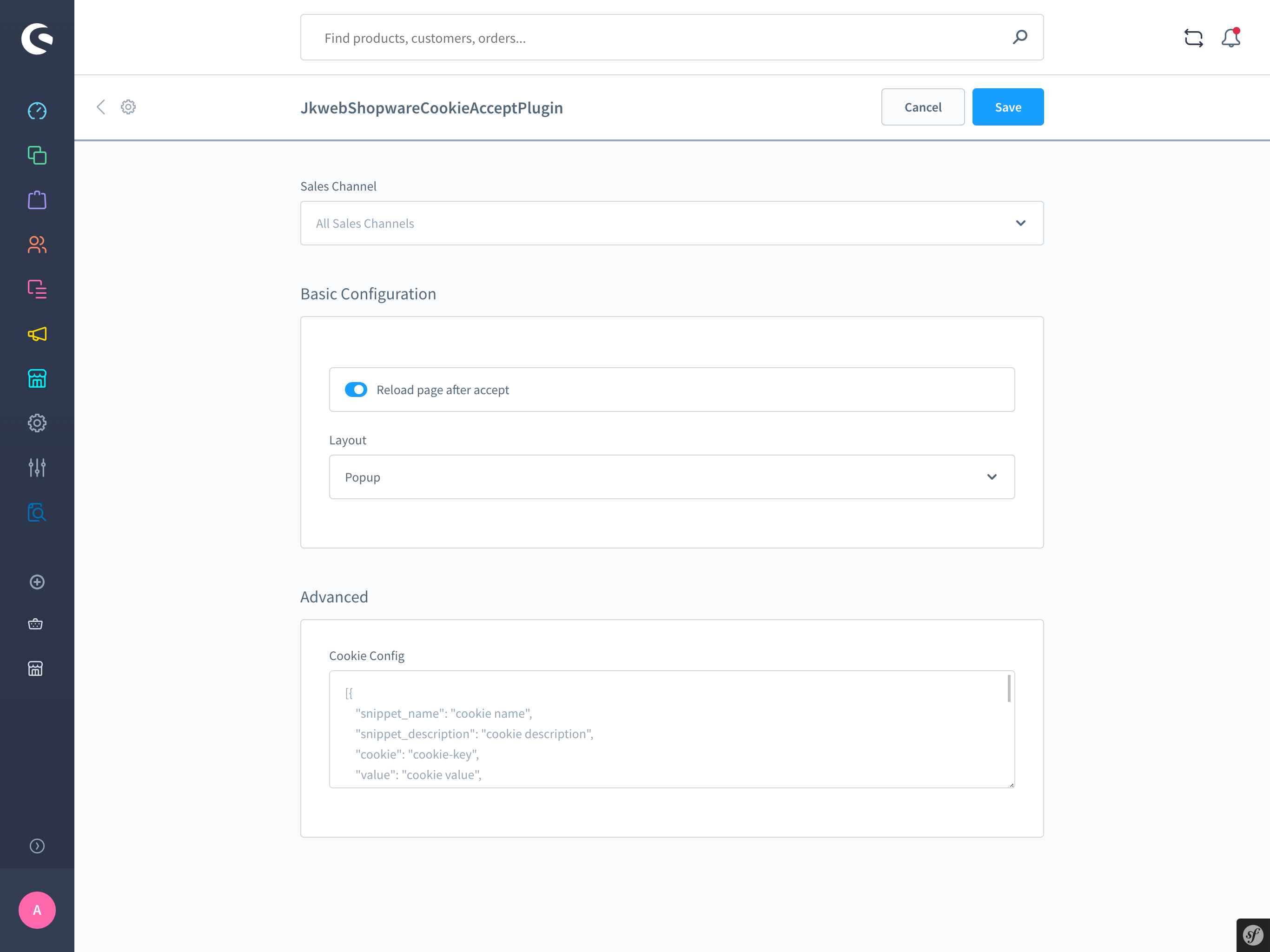1270x952 pixels.
Task: Toggle the Reload page after accept switch
Action: (356, 389)
